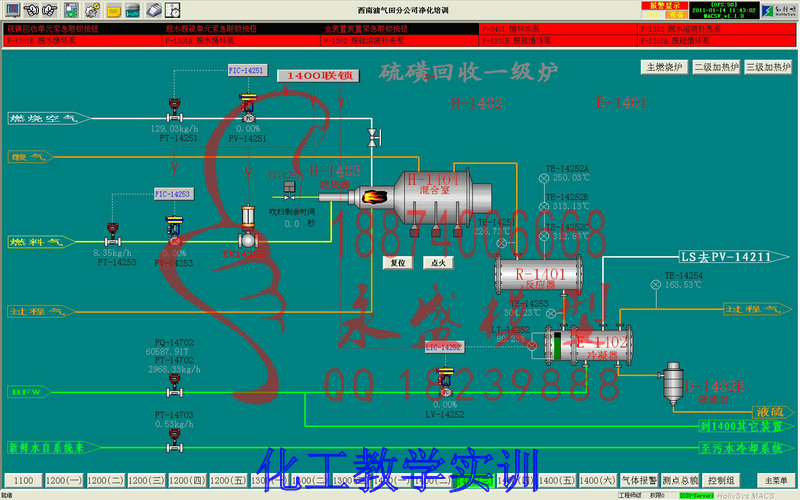This screenshot has height=500, width=800.
Task: Open the FIC-14251 controller faceplate
Action: (x=247, y=70)
